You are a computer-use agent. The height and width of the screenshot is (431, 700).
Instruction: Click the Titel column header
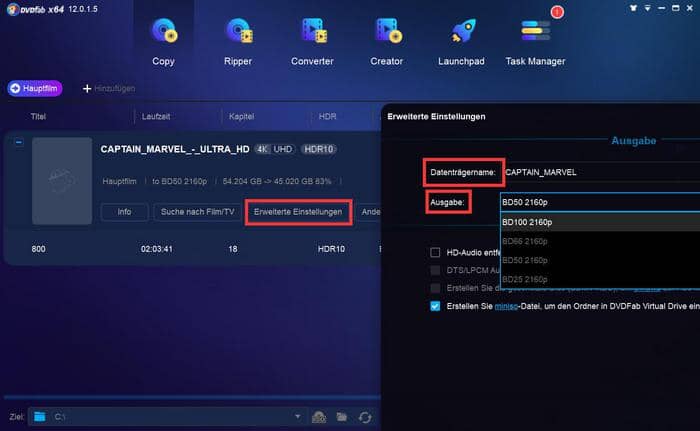tap(38, 117)
